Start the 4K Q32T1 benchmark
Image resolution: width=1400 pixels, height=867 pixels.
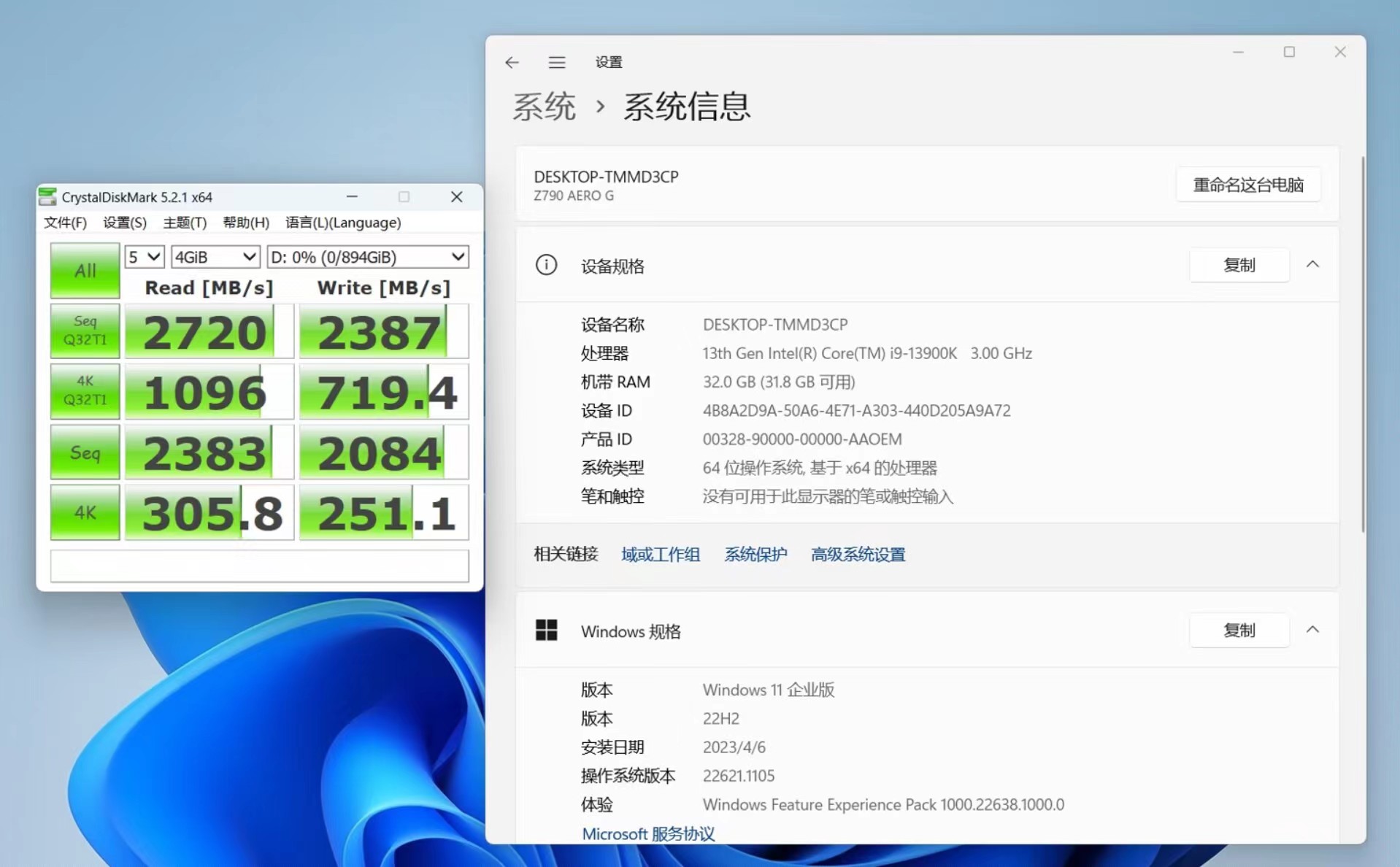point(85,391)
